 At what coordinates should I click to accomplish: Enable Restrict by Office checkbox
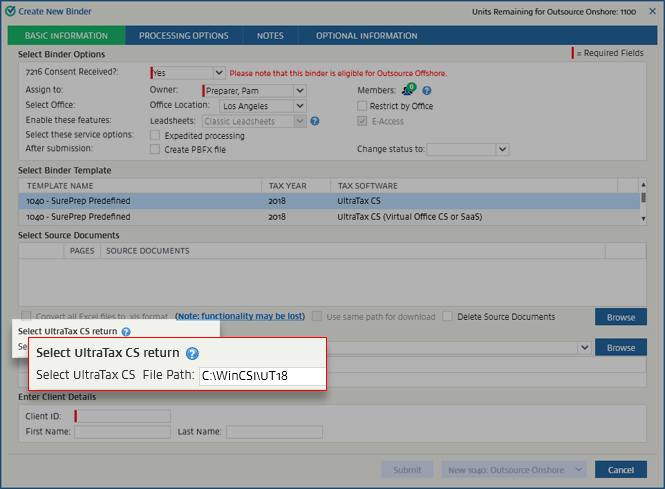point(362,106)
